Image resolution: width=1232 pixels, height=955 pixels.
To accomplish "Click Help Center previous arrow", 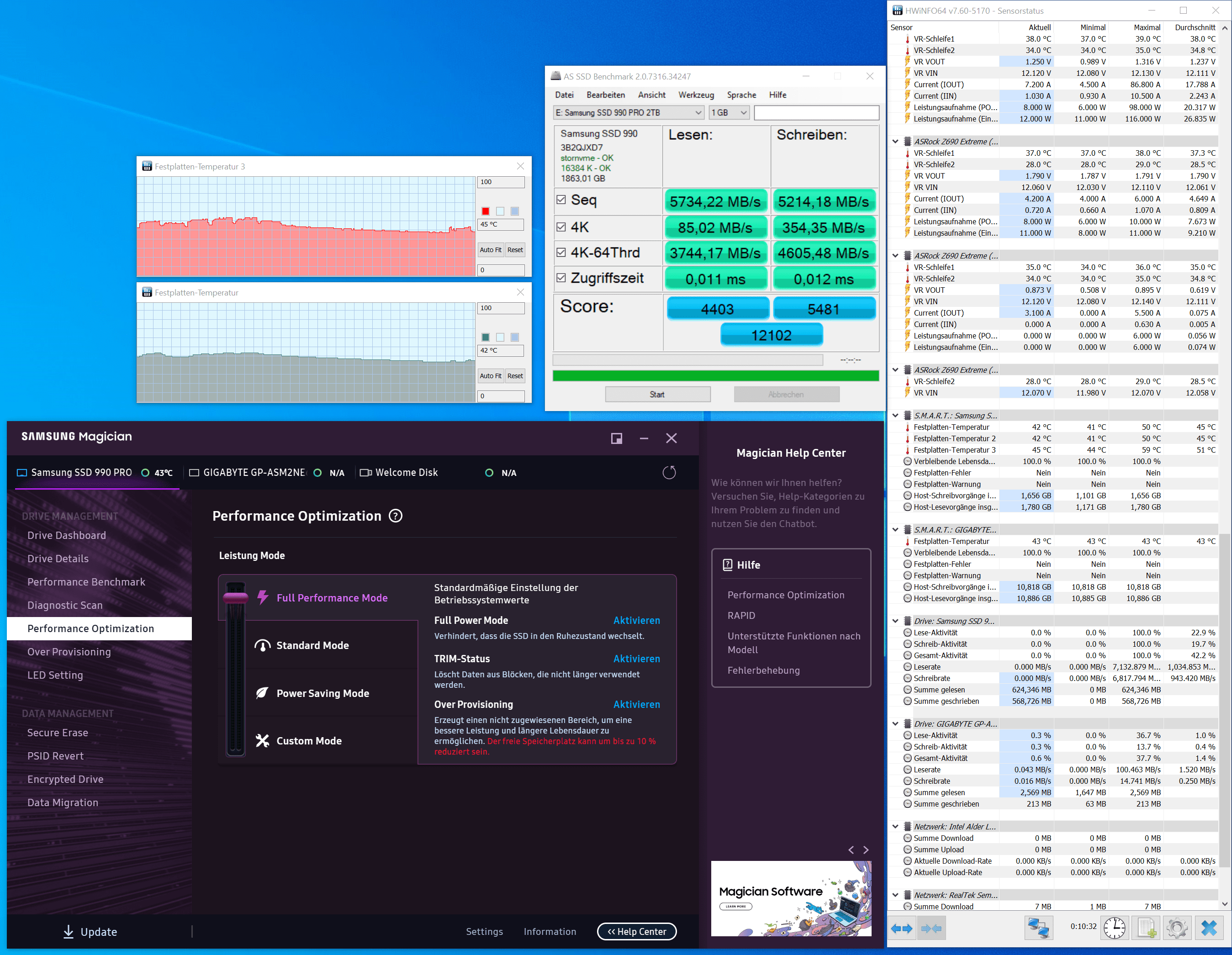I will 851,849.
